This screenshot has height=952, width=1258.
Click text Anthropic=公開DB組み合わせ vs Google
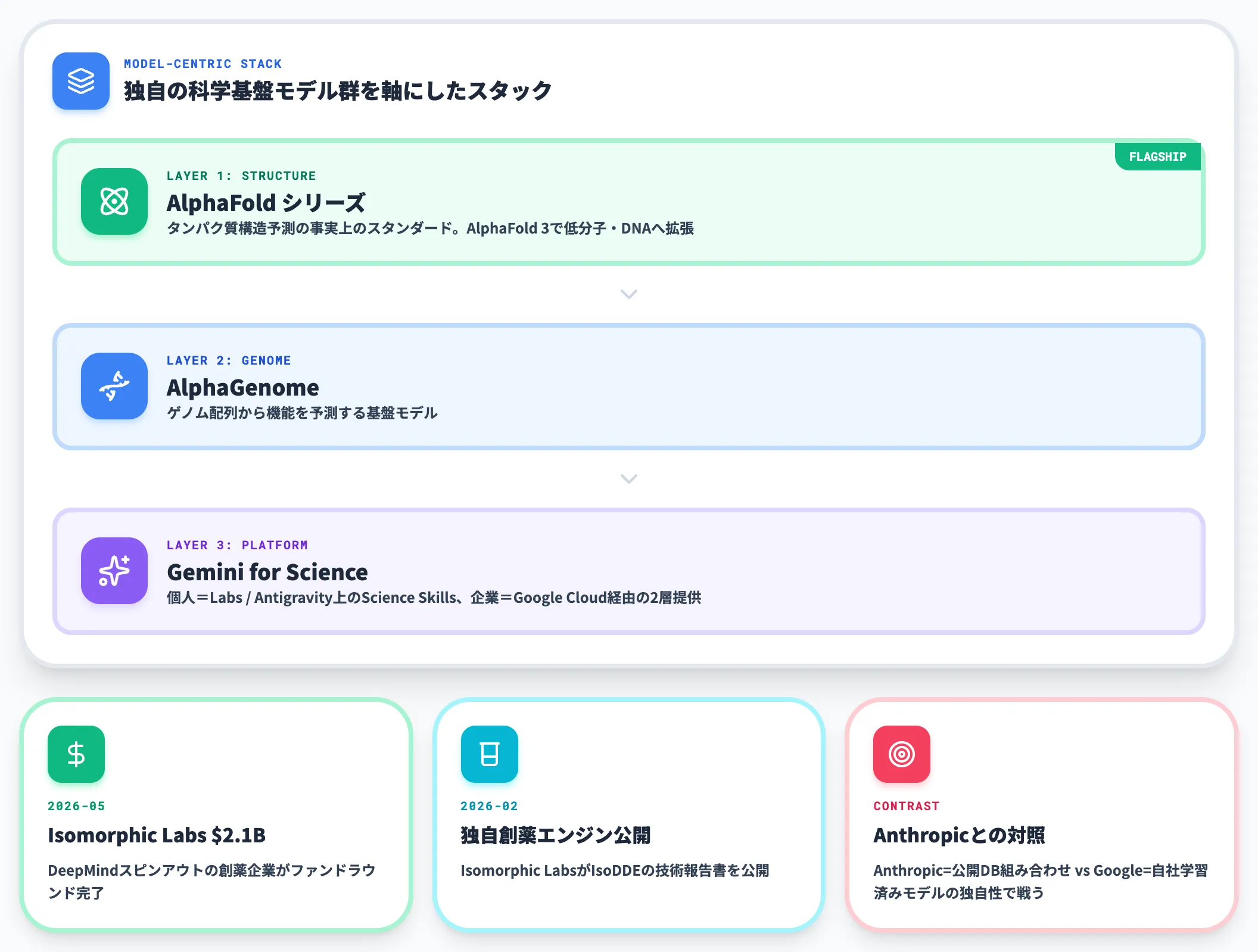1040,882
